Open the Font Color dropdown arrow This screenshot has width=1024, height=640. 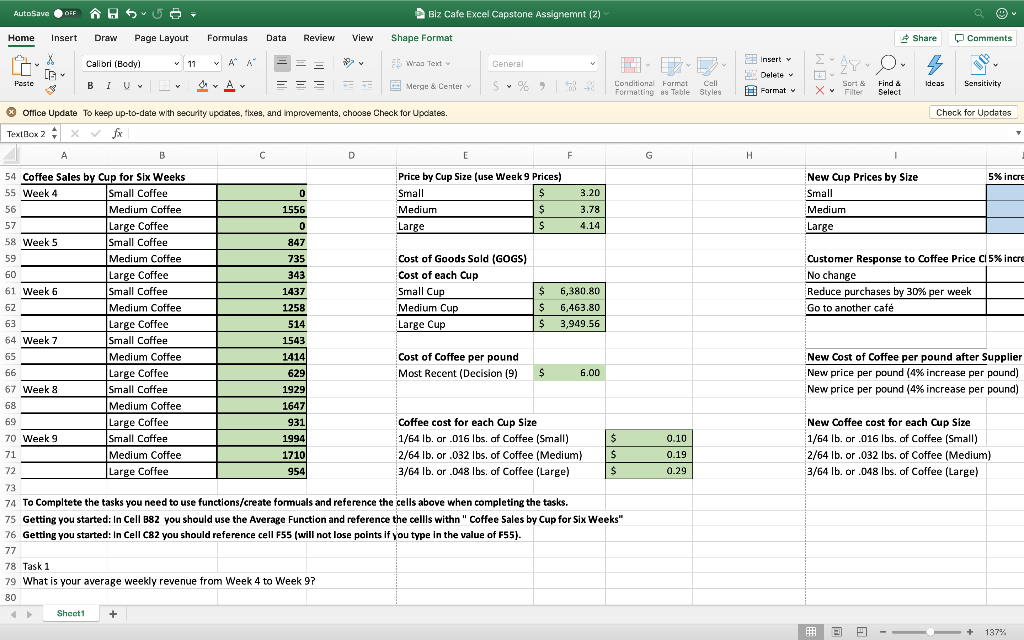243,86
